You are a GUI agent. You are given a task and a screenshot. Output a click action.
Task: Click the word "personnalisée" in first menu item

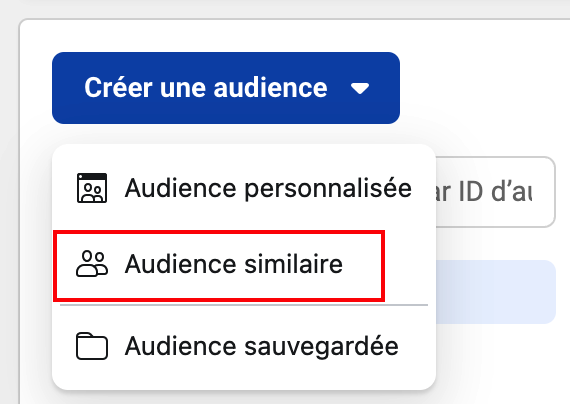[328, 189]
